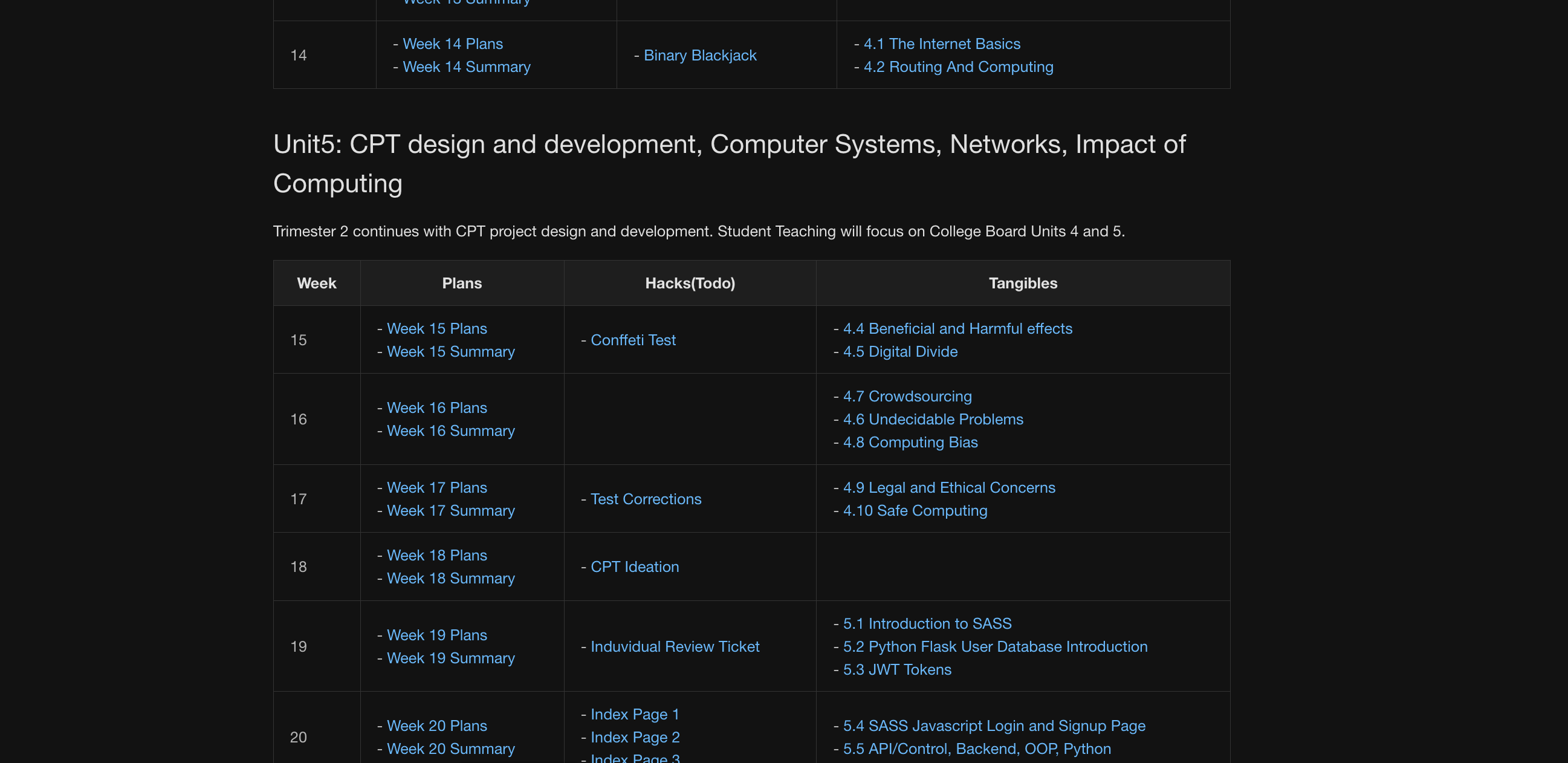The image size is (1568, 763).
Task: Open 4.7 Crowdsourcing lesson
Action: 907,397
